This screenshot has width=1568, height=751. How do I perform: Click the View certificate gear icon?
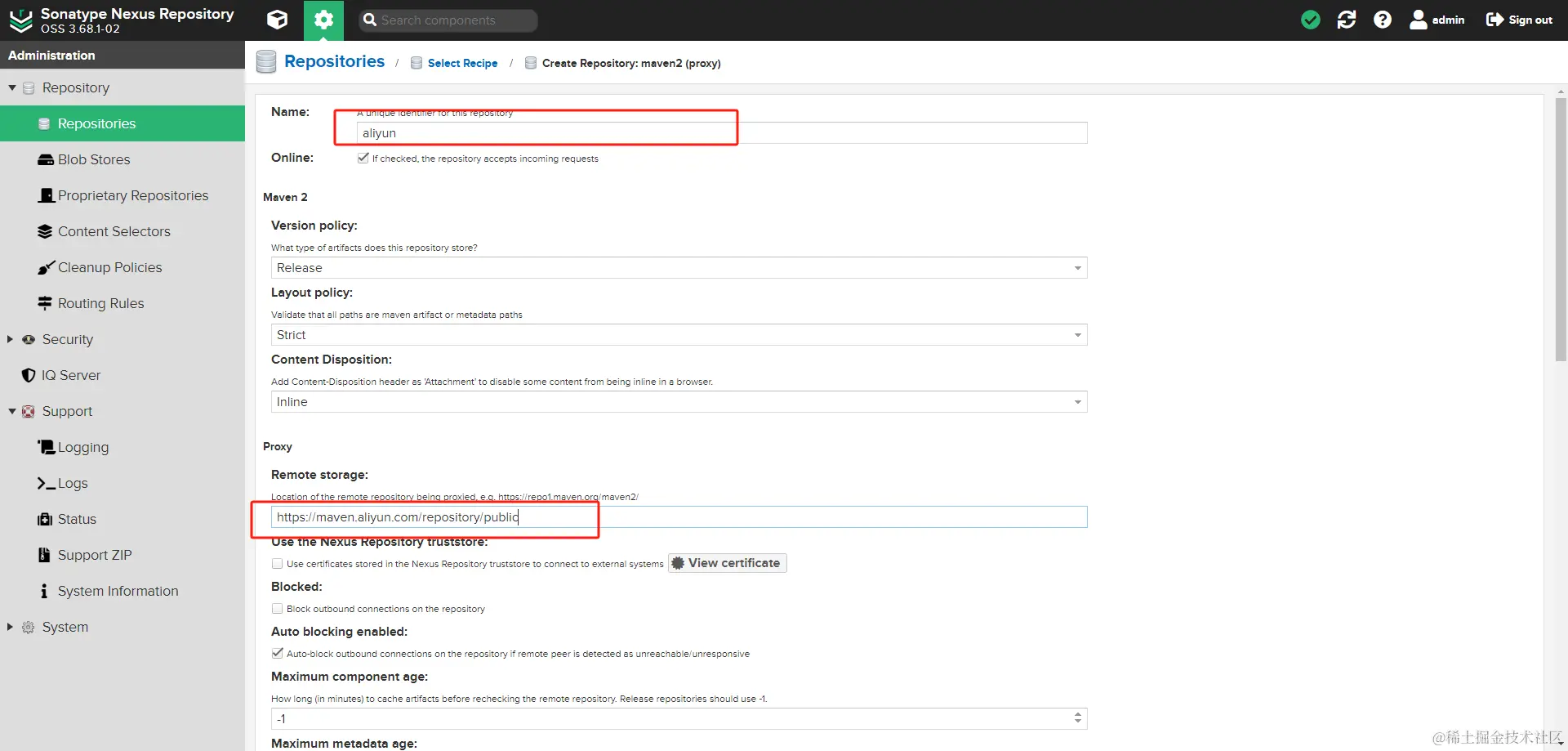pyautogui.click(x=678, y=563)
